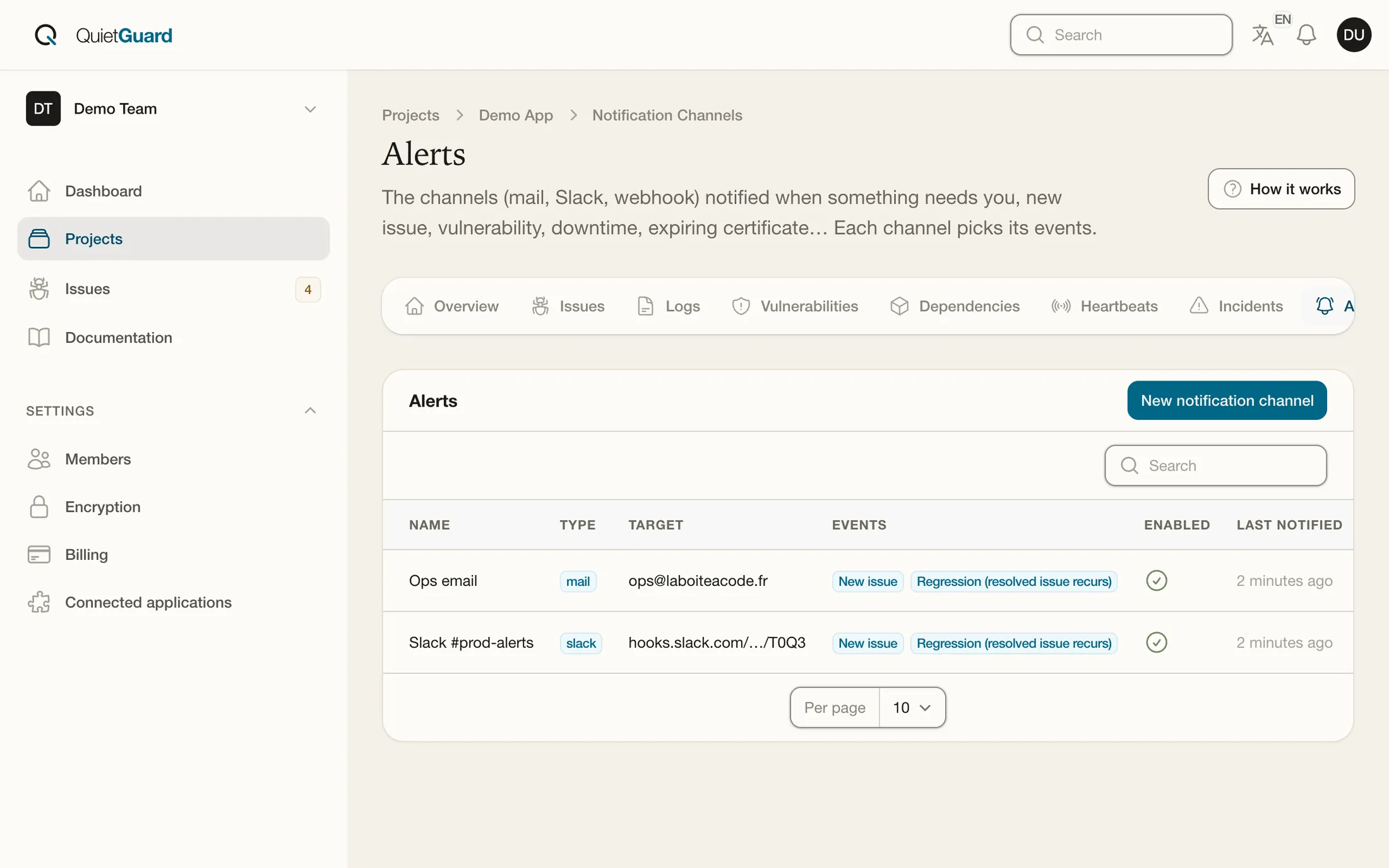Click the Billing card icon
This screenshot has height=868, width=1389.
click(39, 554)
